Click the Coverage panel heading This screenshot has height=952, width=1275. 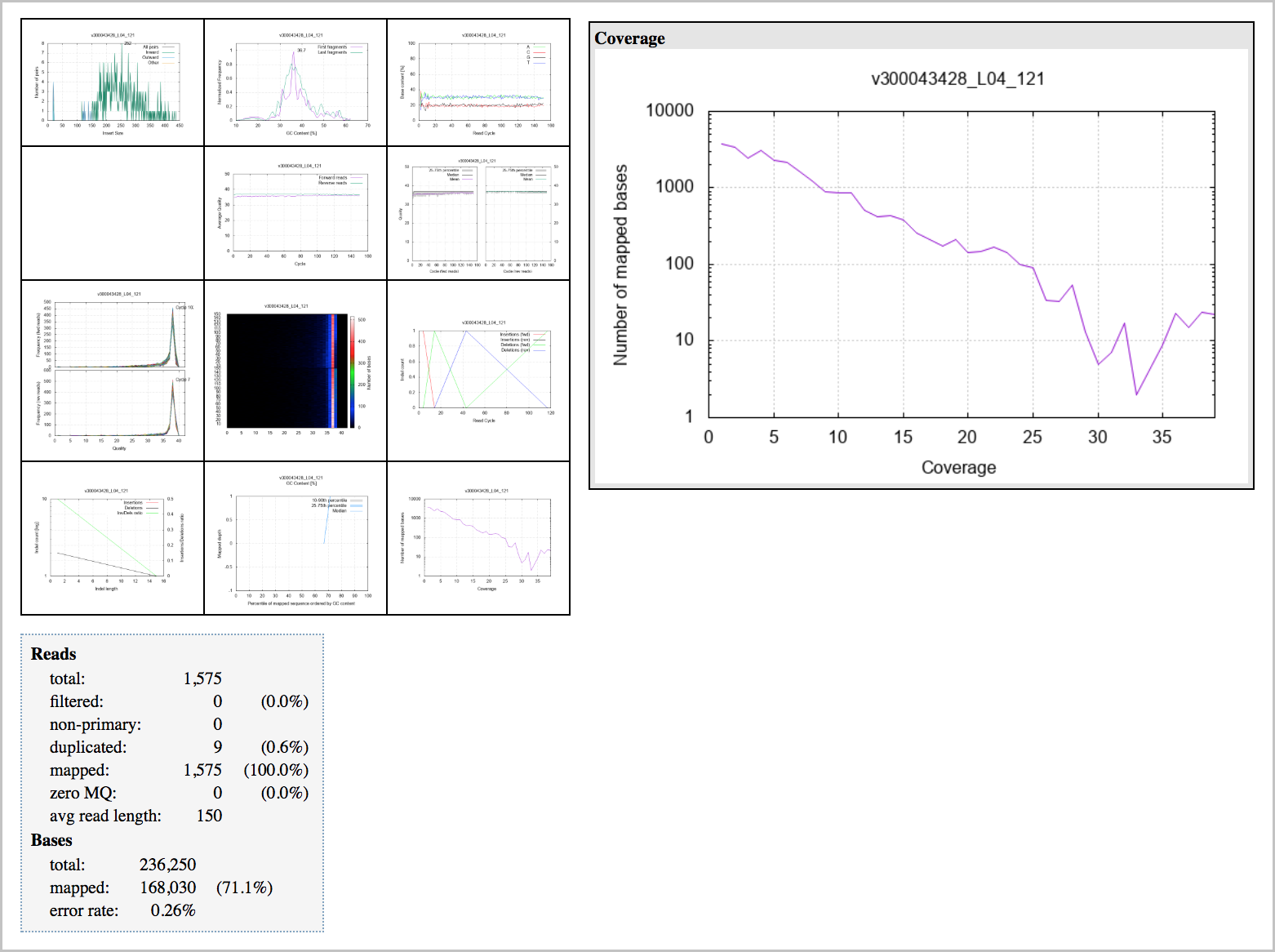click(629, 38)
